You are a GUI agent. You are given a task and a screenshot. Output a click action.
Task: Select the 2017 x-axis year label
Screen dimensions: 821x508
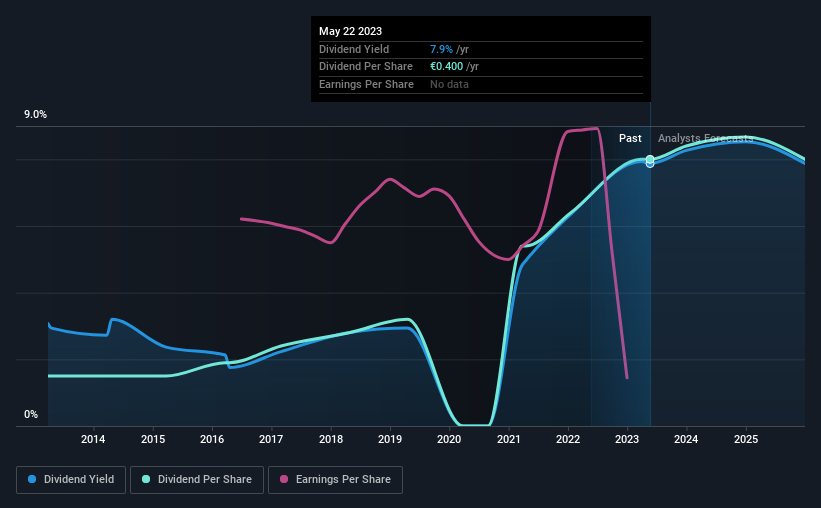pos(271,439)
